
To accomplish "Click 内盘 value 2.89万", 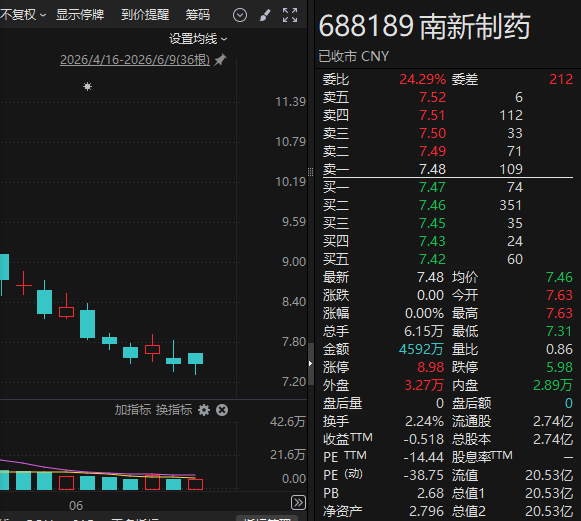I will tap(553, 385).
